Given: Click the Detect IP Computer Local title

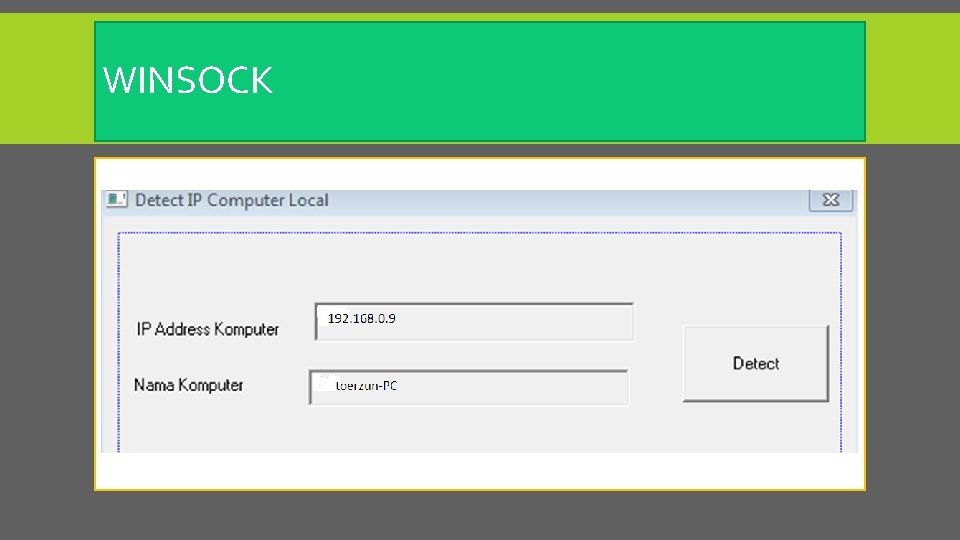Looking at the screenshot, I should click(231, 200).
